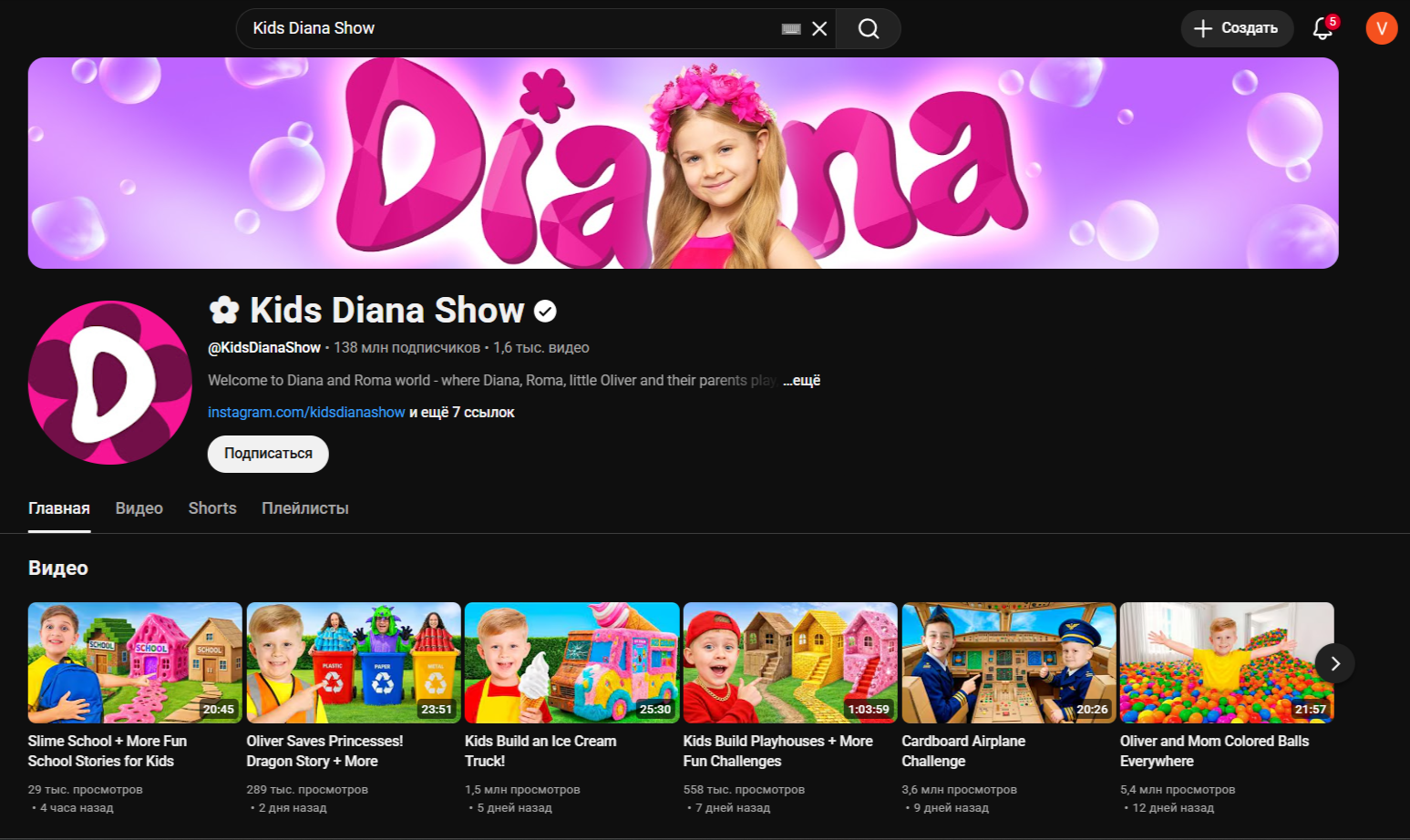Click the @KidsDianaShow handle
The width and height of the screenshot is (1410, 840).
point(264,347)
